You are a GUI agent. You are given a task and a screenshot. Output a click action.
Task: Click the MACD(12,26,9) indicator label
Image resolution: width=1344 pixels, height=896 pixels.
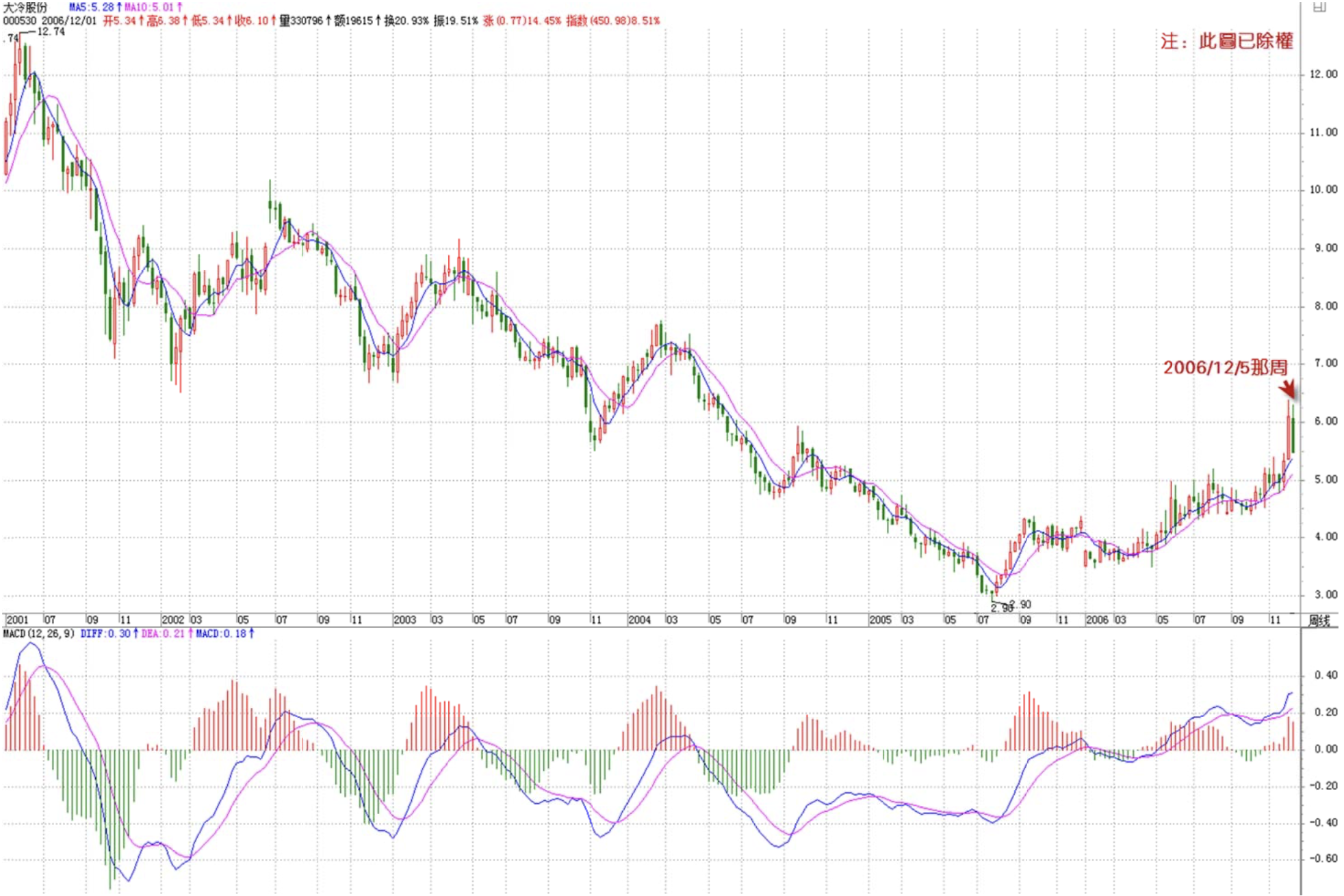coord(39,634)
